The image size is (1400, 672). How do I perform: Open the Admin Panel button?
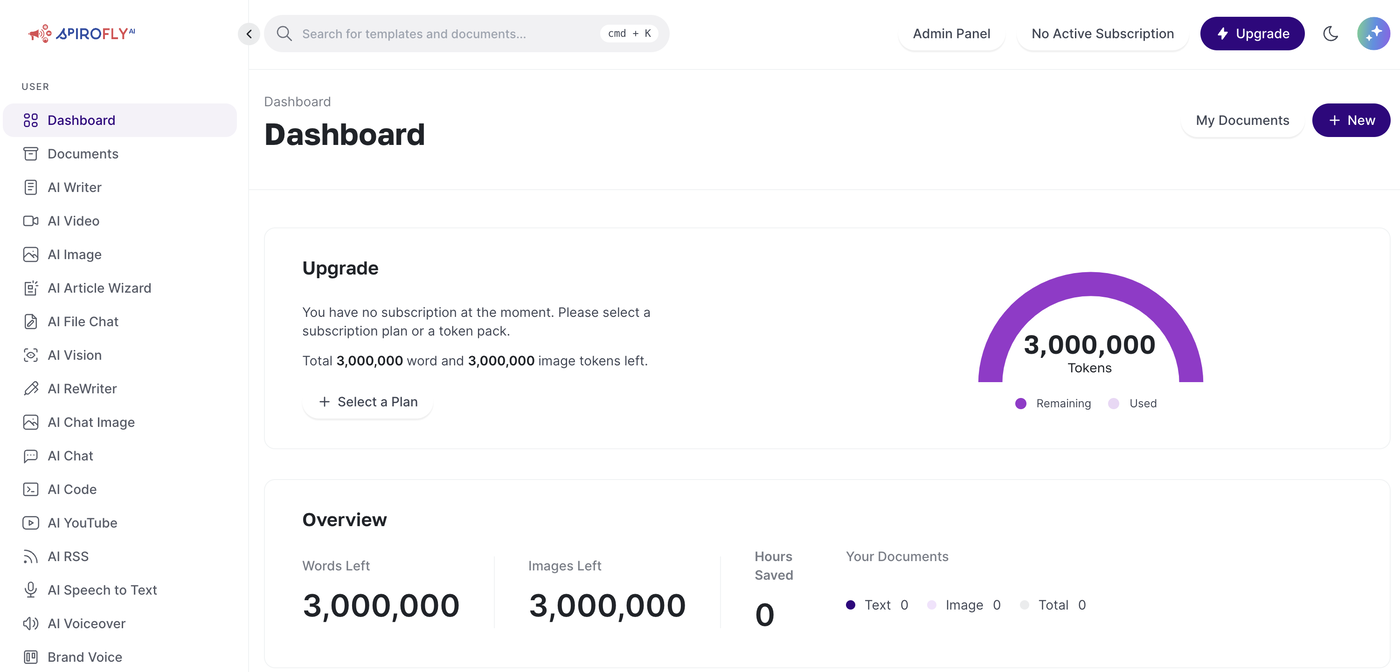(951, 34)
